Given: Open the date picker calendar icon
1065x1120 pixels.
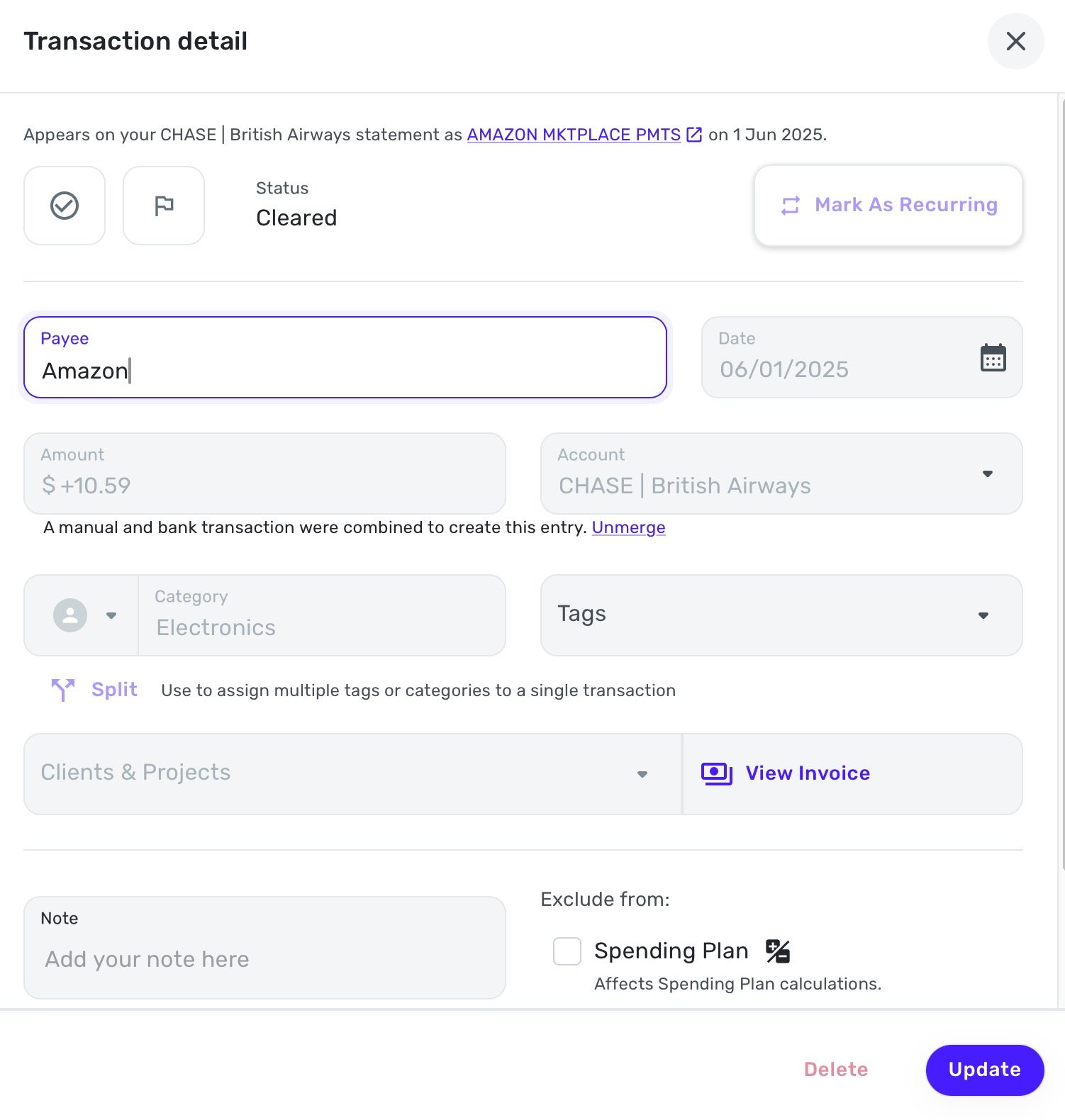Looking at the screenshot, I should click(993, 357).
